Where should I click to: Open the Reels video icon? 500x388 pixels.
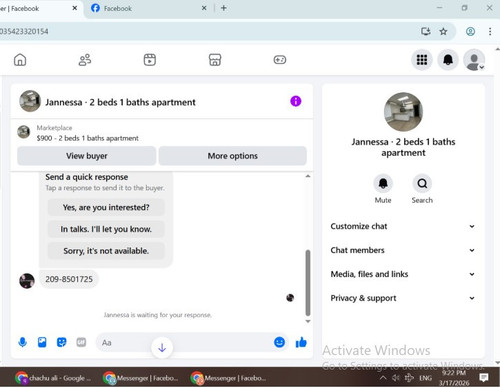coord(150,60)
